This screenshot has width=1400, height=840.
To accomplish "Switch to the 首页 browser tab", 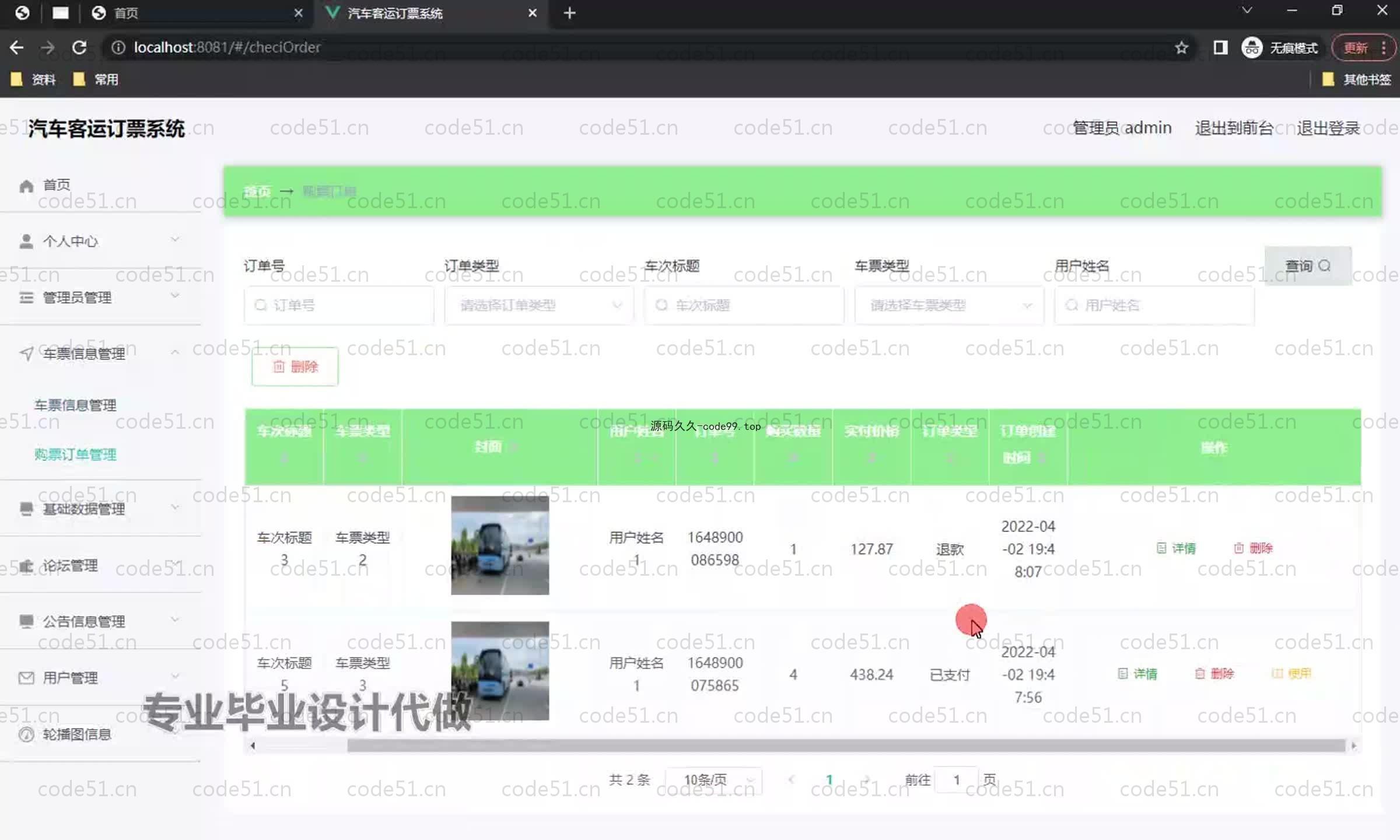I will [197, 13].
